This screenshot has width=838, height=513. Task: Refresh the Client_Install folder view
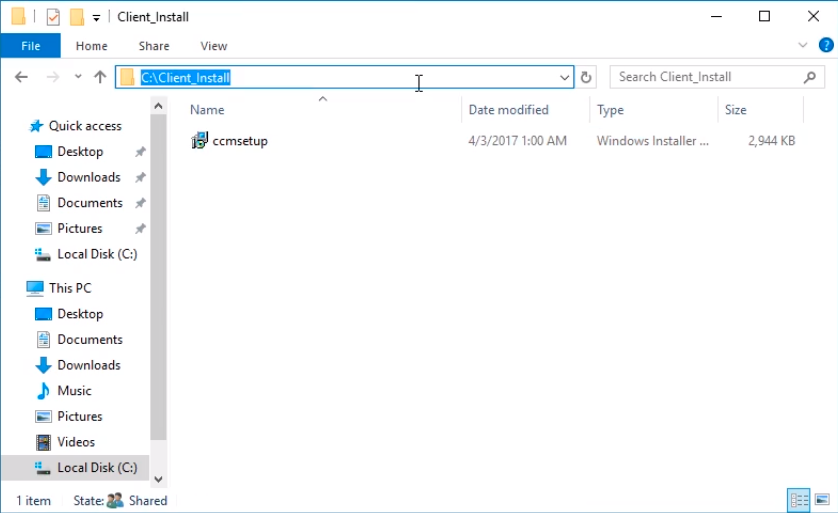click(x=586, y=77)
